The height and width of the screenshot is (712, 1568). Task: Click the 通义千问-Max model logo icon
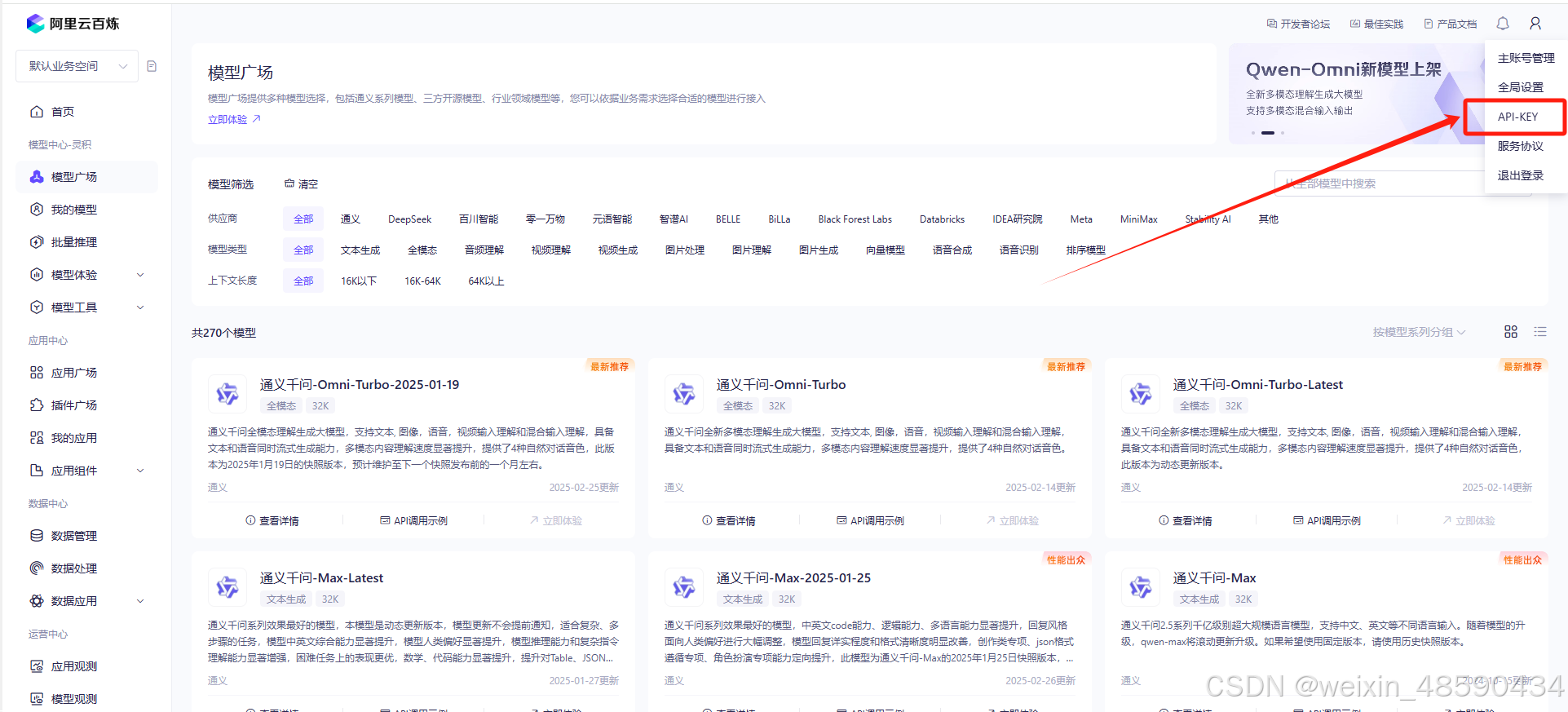[x=1140, y=587]
